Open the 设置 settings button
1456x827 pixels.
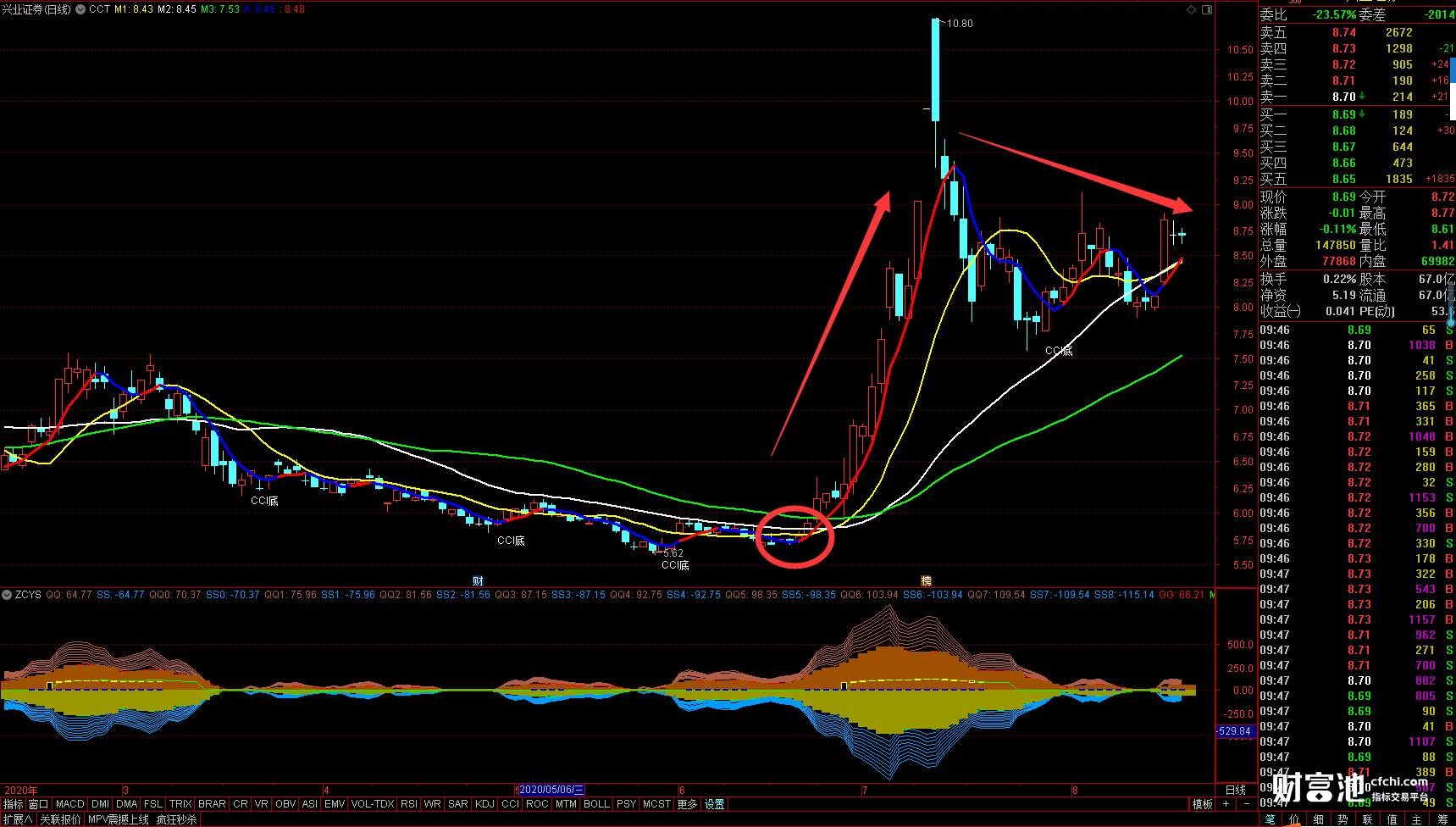tap(715, 804)
